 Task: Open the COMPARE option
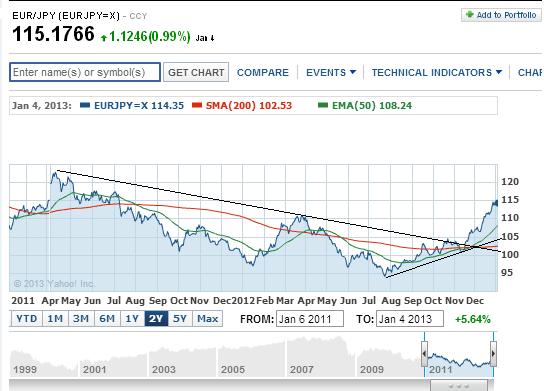263,73
